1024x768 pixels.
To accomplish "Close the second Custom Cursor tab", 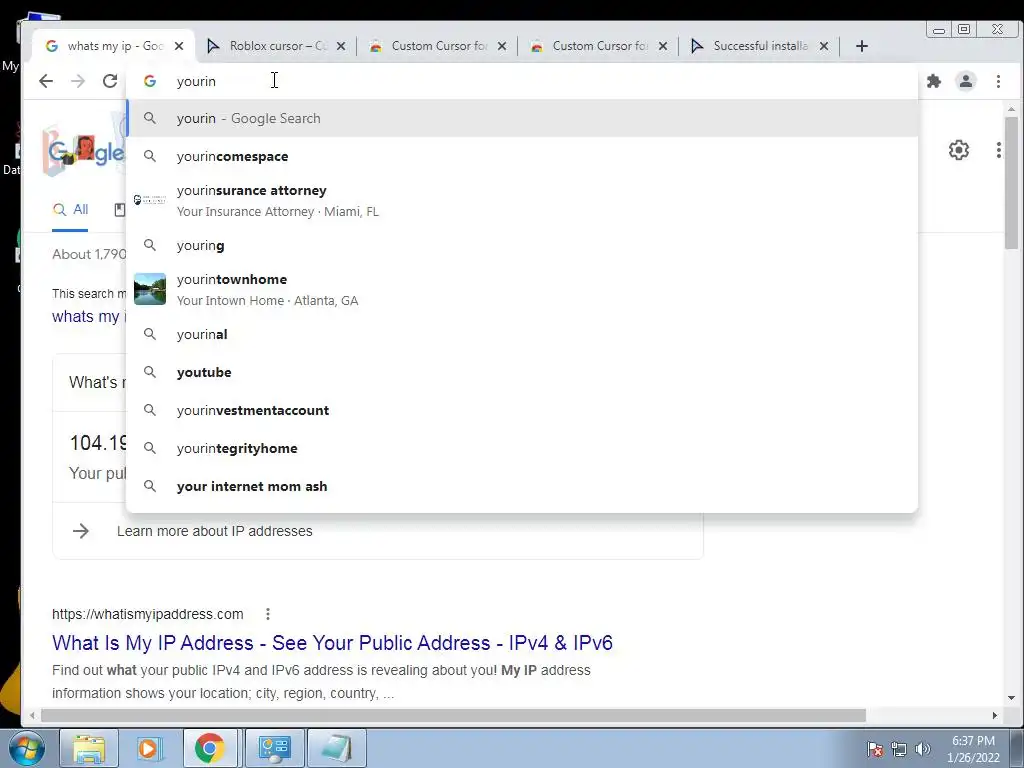I will 663,46.
